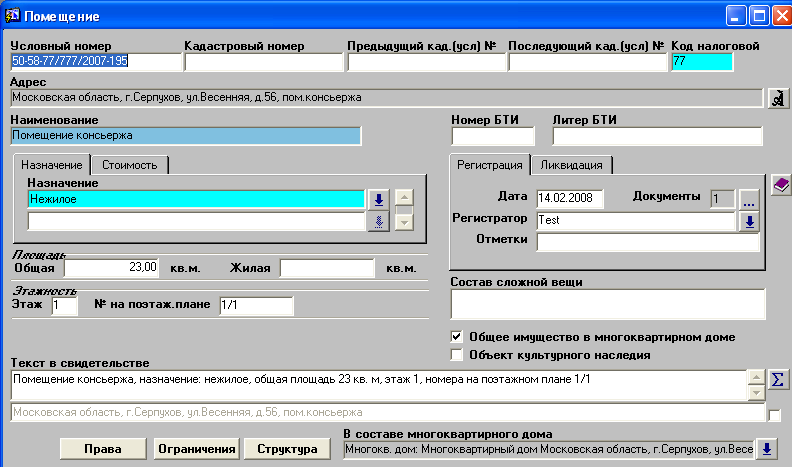Click the empty second Назначение field
The image size is (792, 467).
196,222
